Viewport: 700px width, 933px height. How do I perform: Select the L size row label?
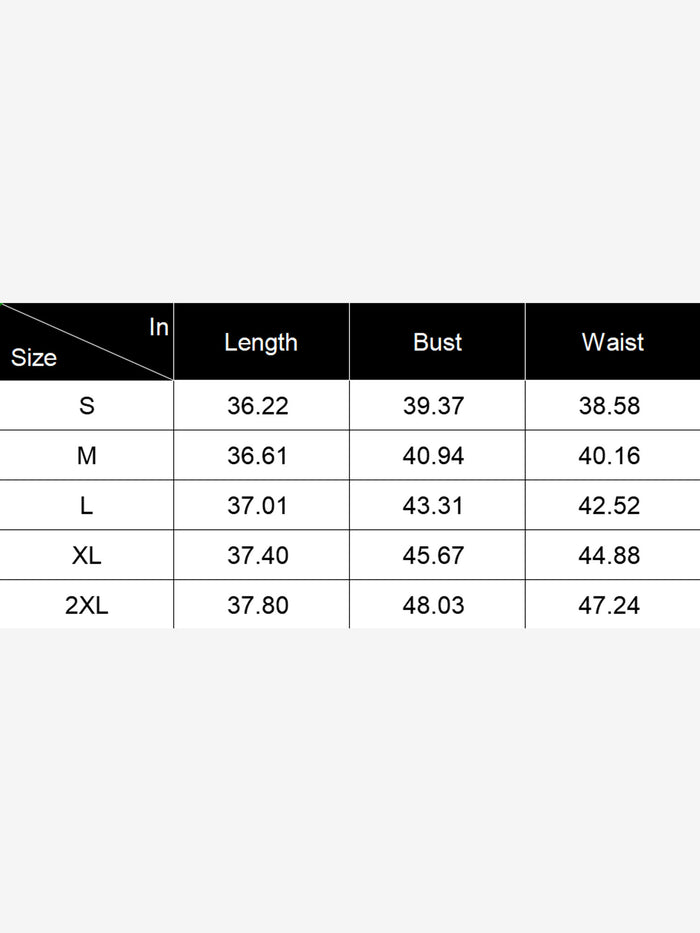coord(87,506)
